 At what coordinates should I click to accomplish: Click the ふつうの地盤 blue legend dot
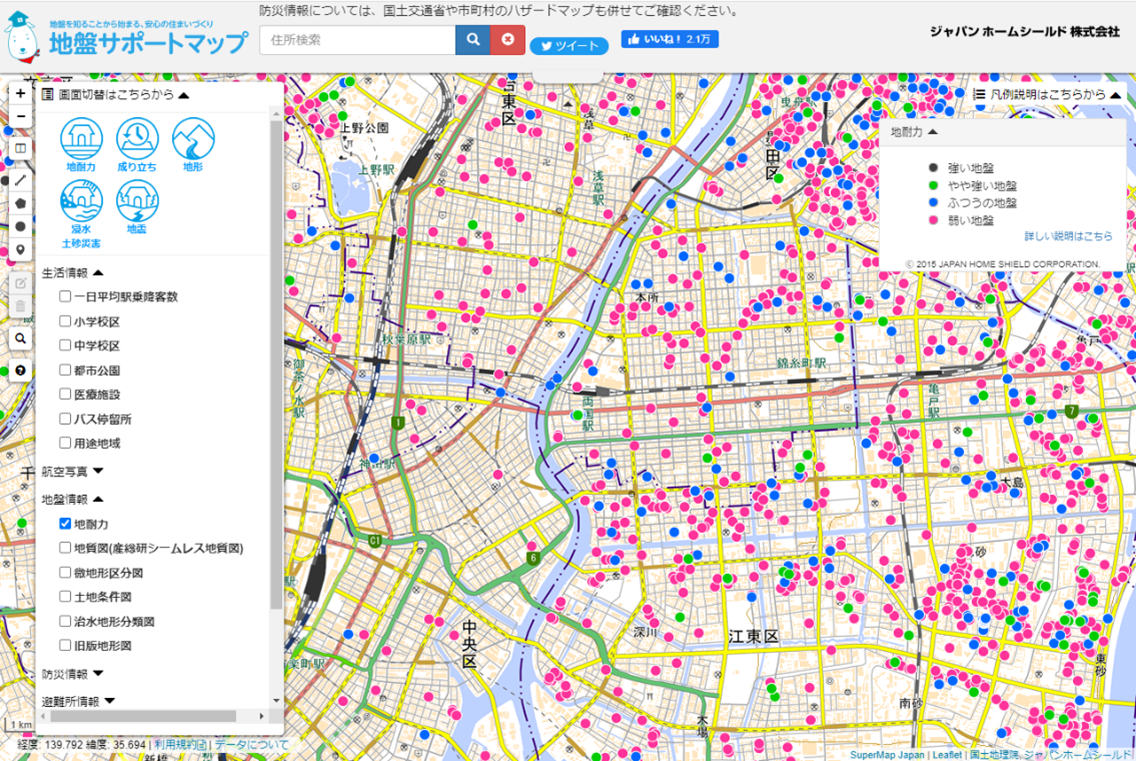point(933,203)
